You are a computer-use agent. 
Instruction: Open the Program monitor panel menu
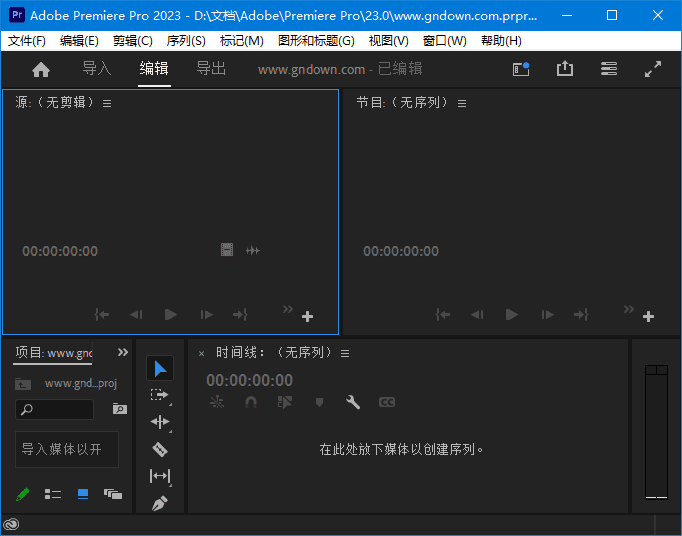point(462,104)
